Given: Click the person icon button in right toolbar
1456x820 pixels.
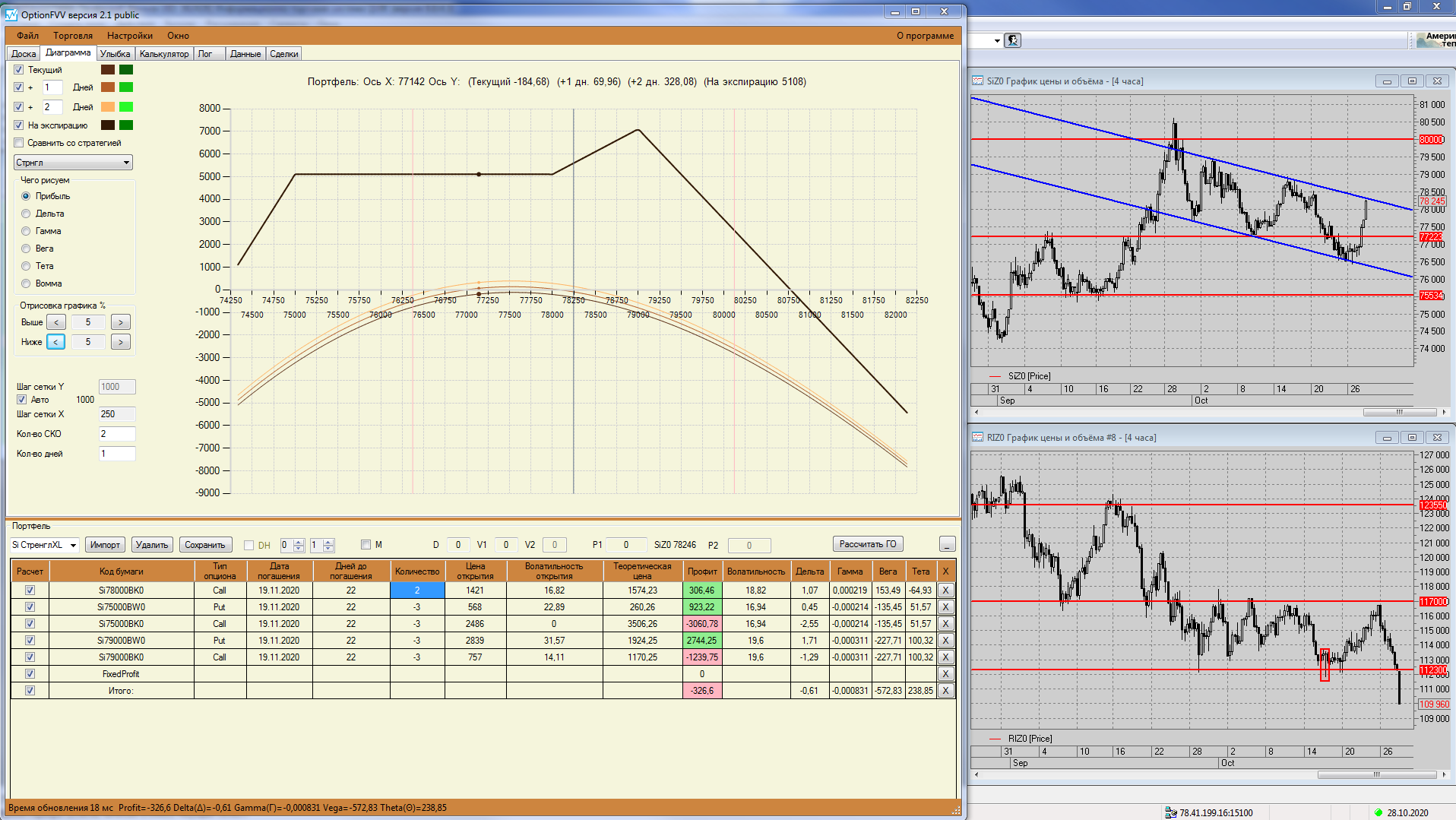Looking at the screenshot, I should point(1013,40).
